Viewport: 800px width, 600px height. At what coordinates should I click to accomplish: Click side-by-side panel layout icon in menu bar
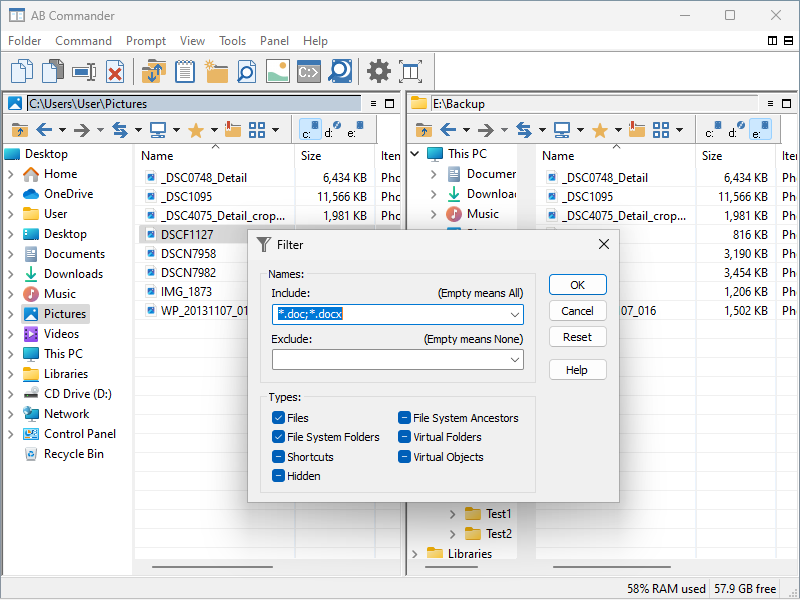772,41
